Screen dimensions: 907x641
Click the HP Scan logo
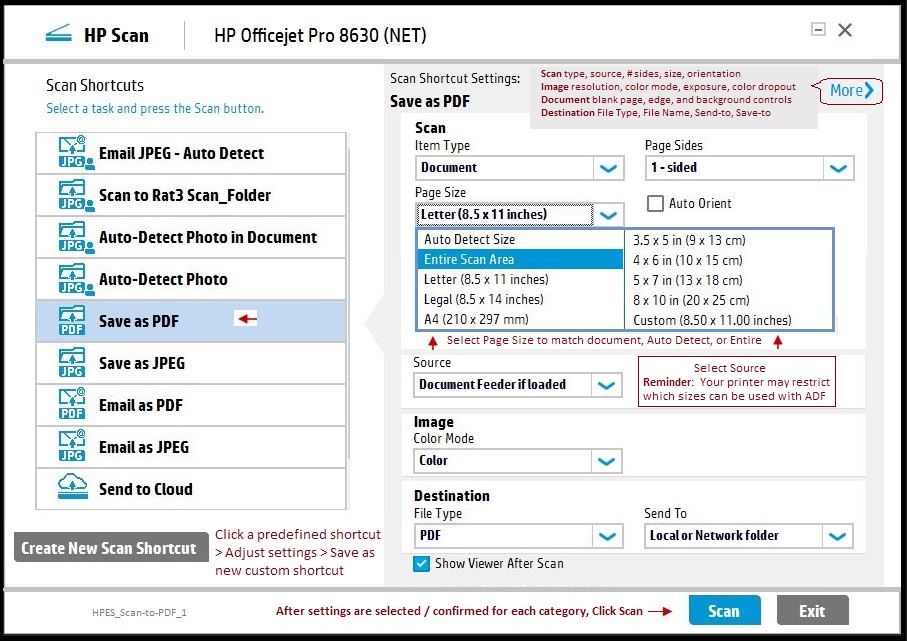point(97,34)
